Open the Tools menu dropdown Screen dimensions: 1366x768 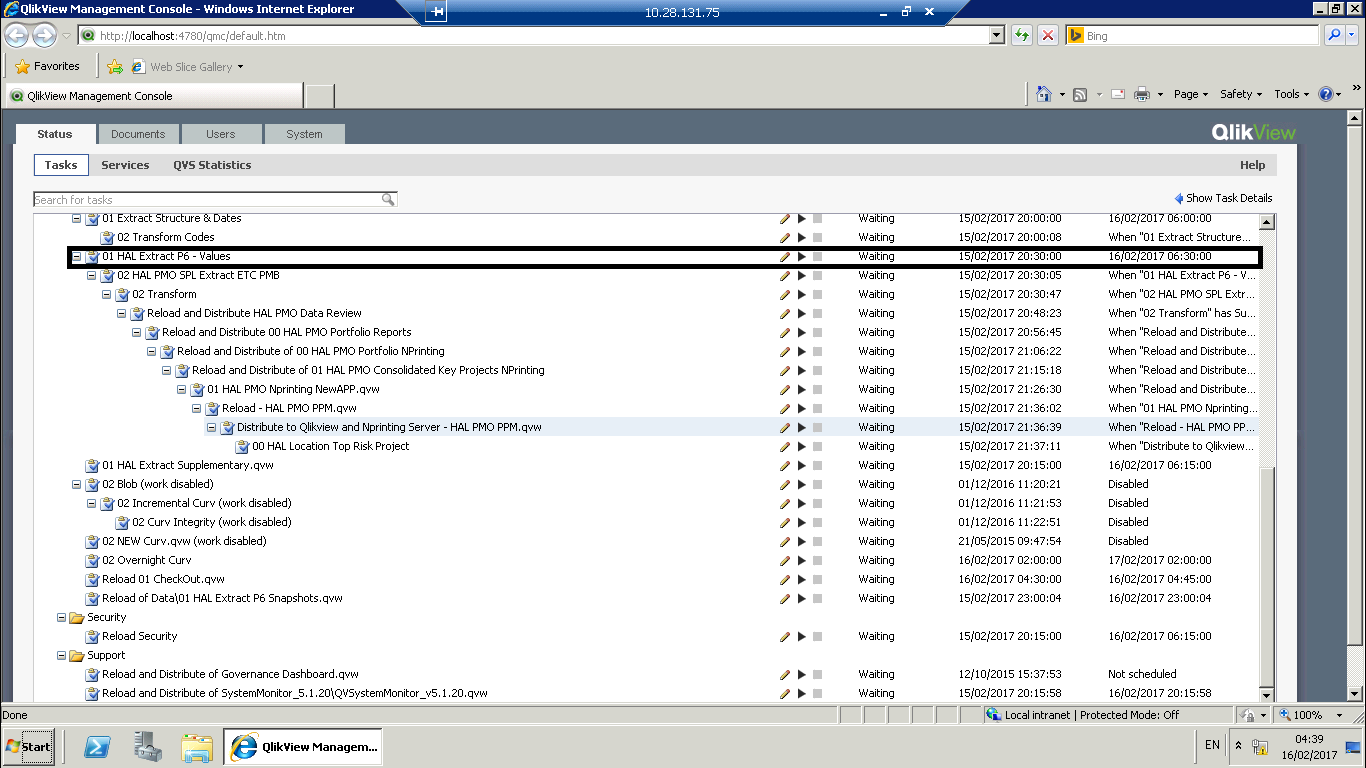pos(1292,94)
